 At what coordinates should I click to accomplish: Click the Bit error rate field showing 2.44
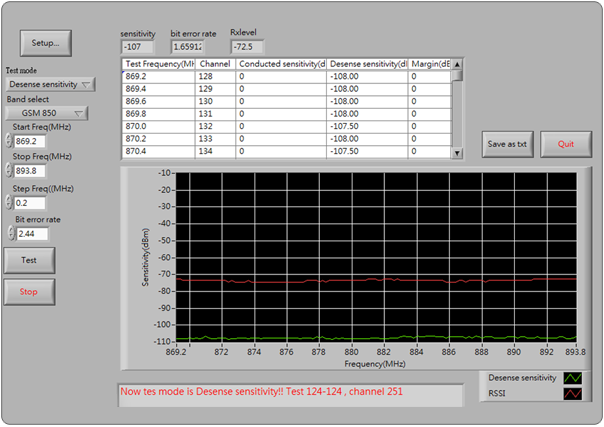point(32,234)
